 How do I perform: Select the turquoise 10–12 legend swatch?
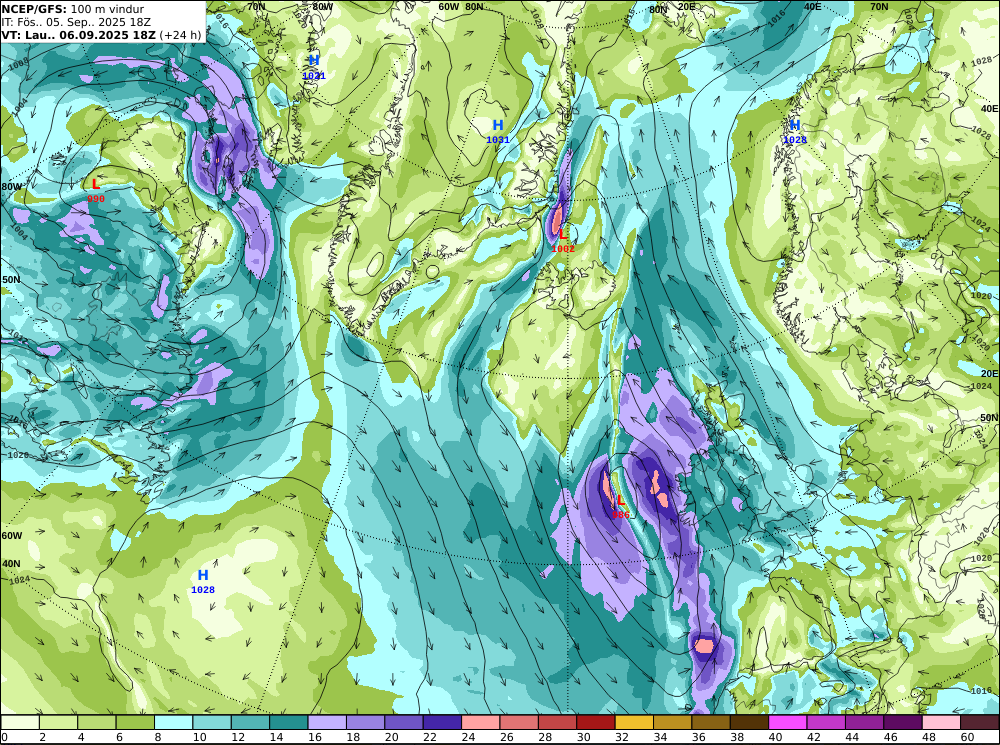(x=212, y=722)
